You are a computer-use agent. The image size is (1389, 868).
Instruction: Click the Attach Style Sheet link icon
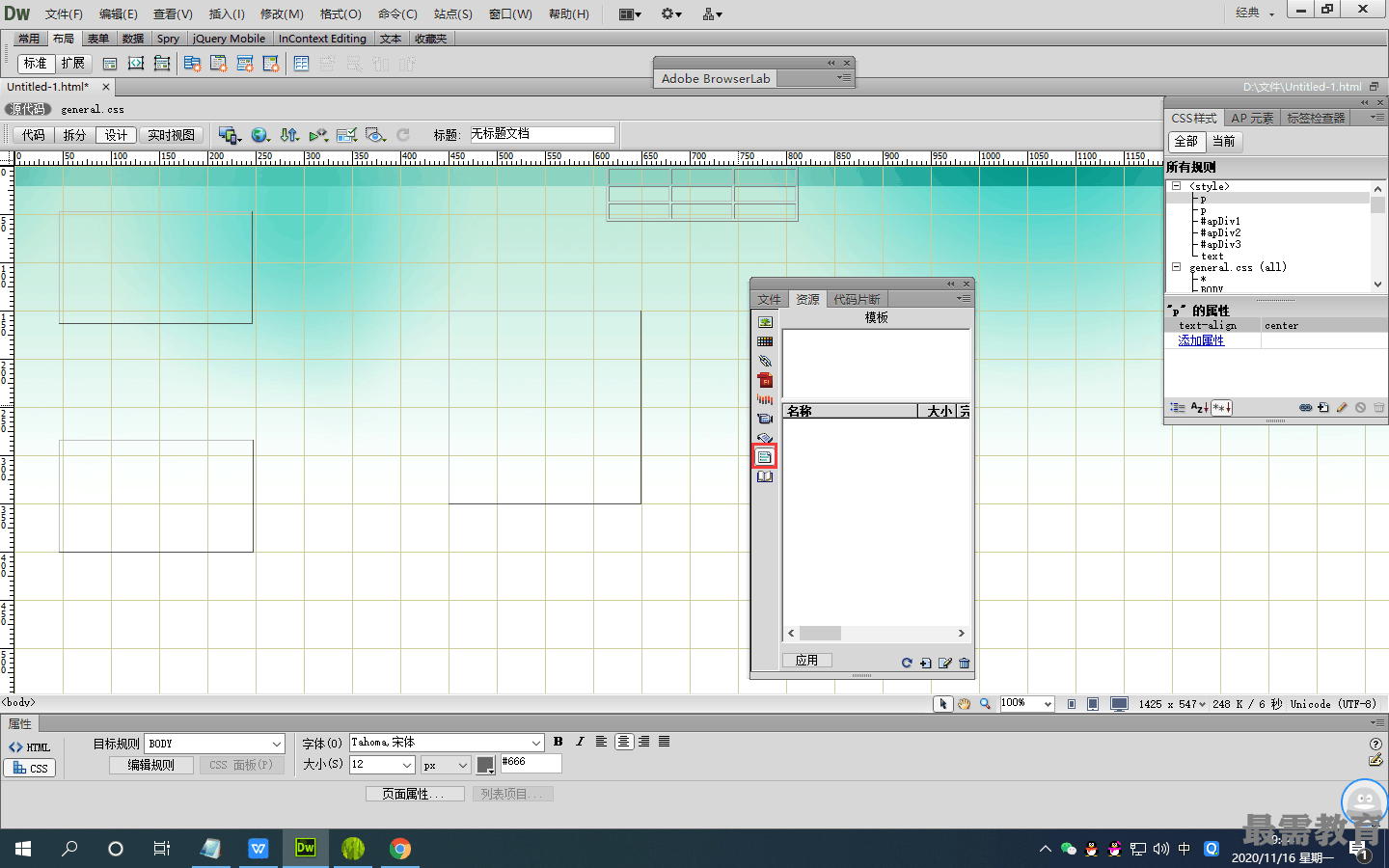tap(1305, 408)
